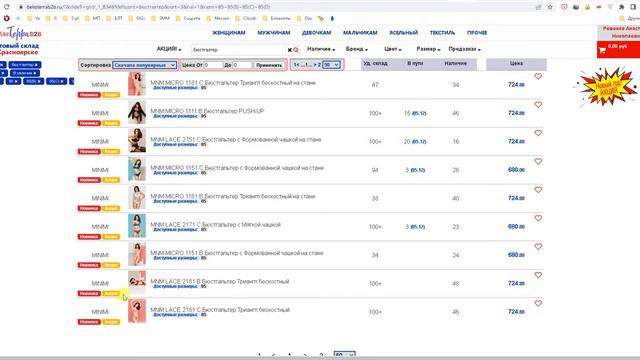Expand the АКЦИЯ! dropdown
The height and width of the screenshot is (360, 640).
(169, 49)
